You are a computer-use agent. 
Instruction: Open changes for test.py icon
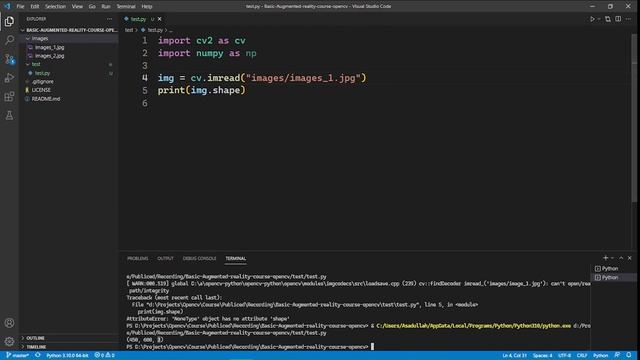[608, 19]
